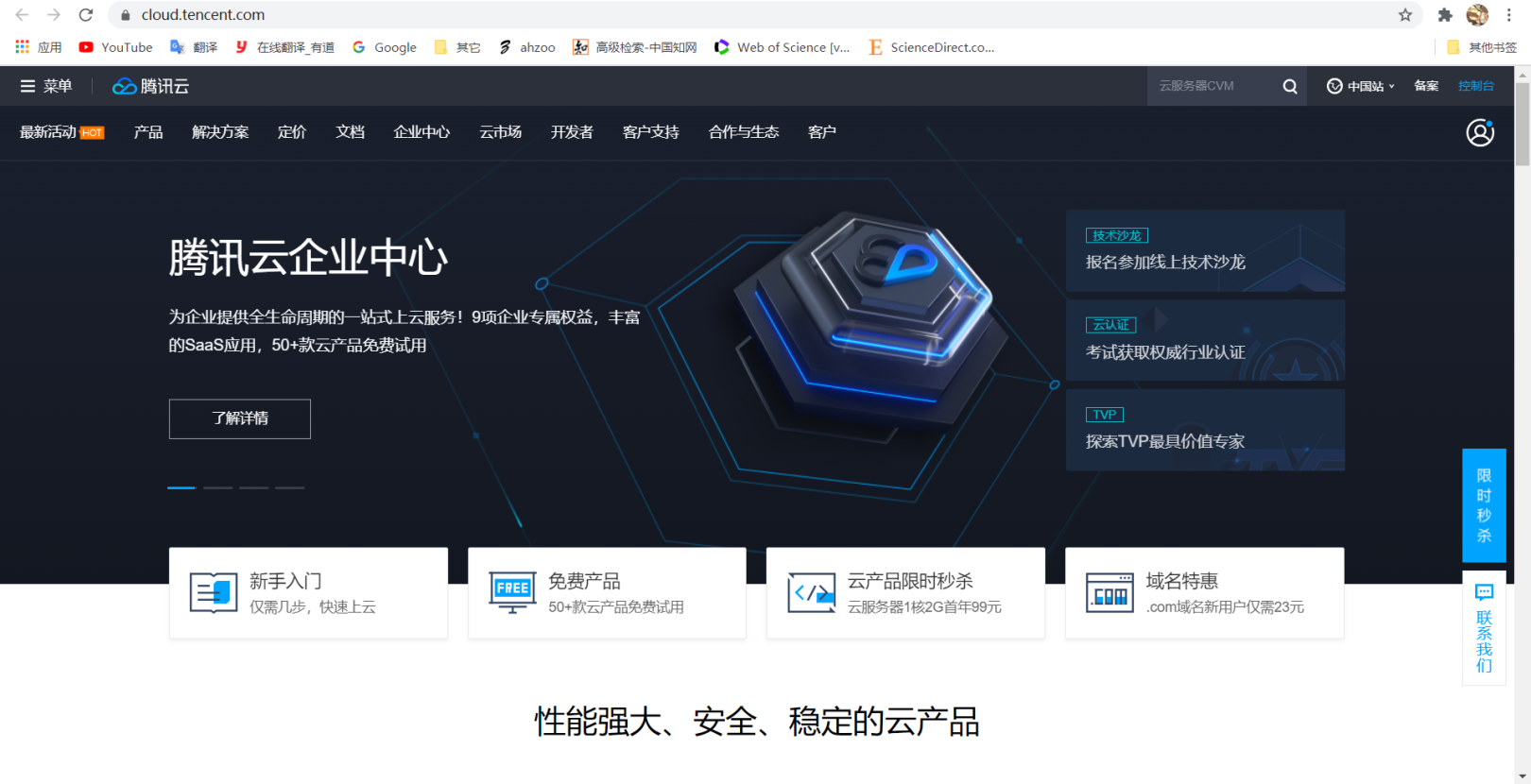
Task: Open the 文档 menu item
Action: point(350,132)
